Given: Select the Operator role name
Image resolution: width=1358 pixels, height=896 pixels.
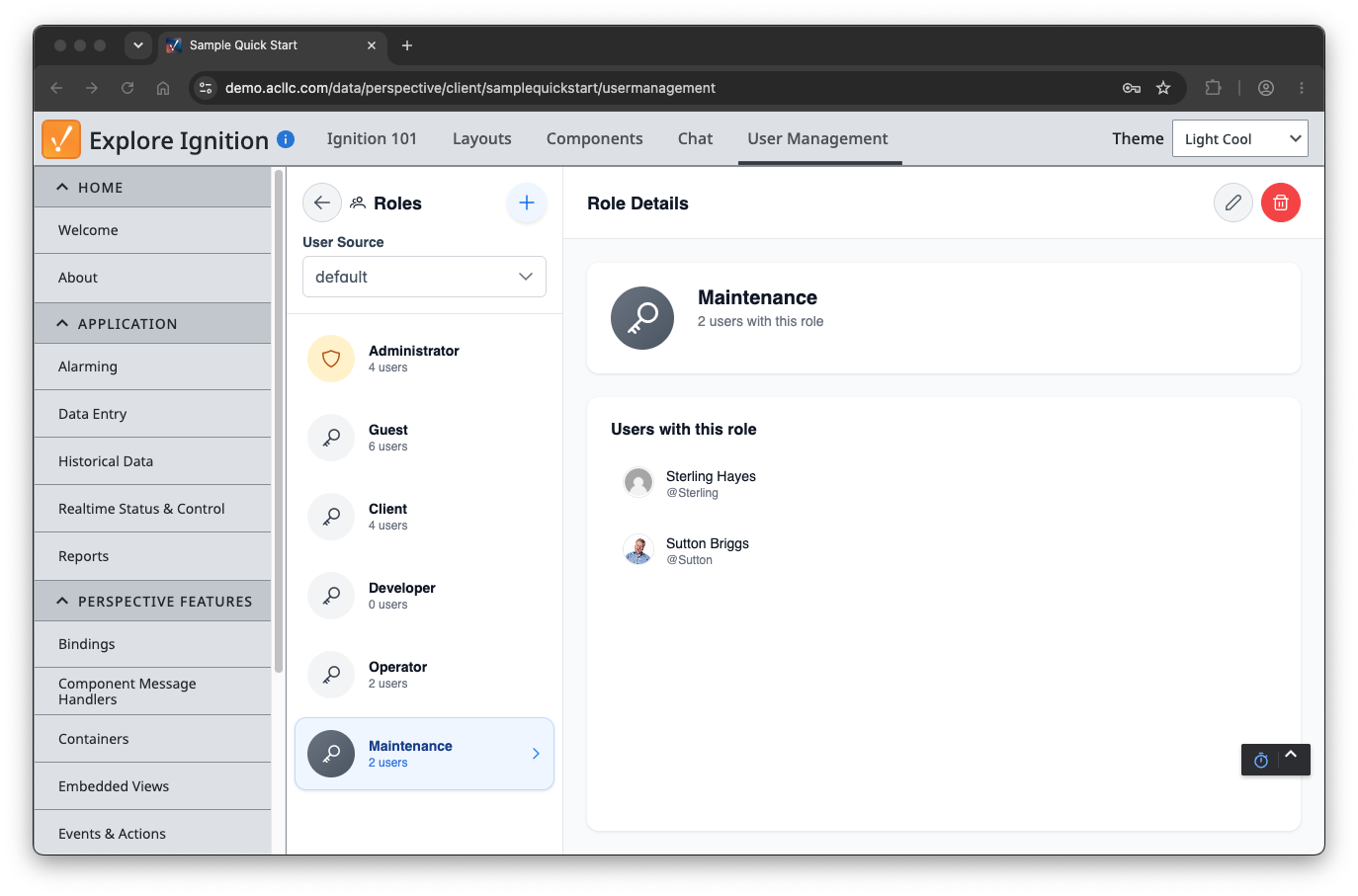Looking at the screenshot, I should point(397,667).
